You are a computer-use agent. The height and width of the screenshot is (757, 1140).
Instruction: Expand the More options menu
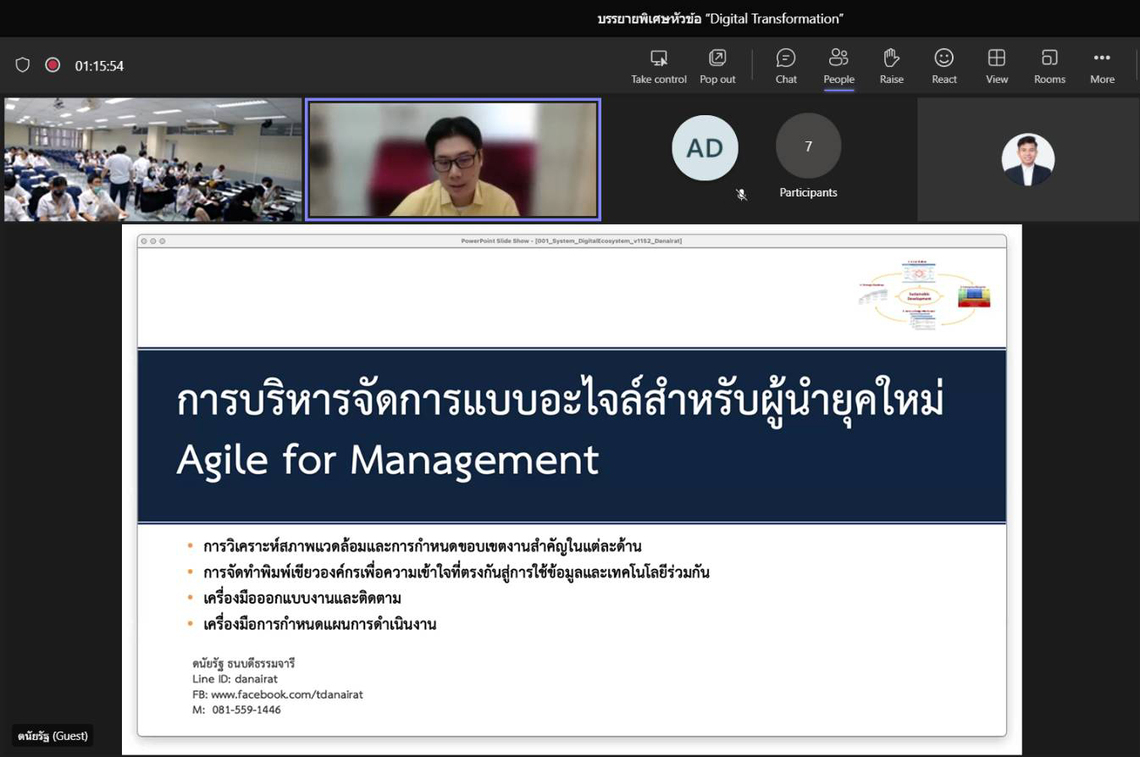click(1102, 66)
